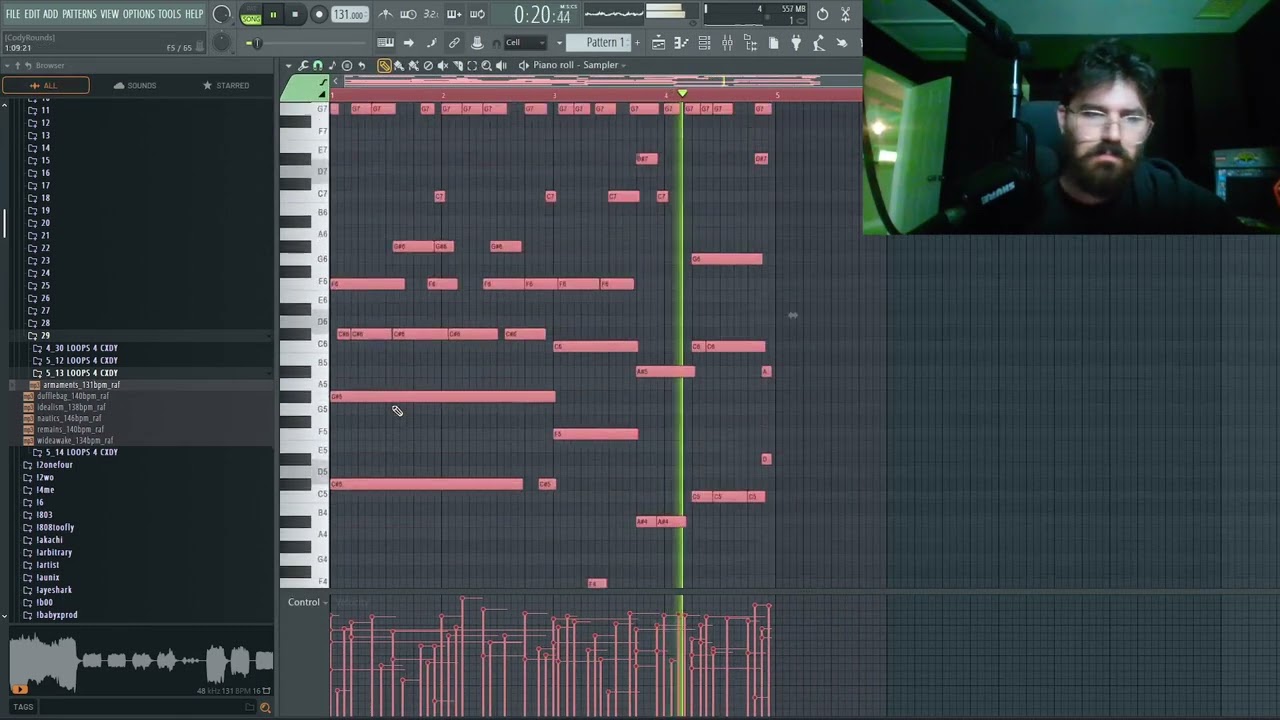The image size is (1280, 720).
Task: Open the Piano roll - Sampler target dropdown
Action: [x=579, y=66]
